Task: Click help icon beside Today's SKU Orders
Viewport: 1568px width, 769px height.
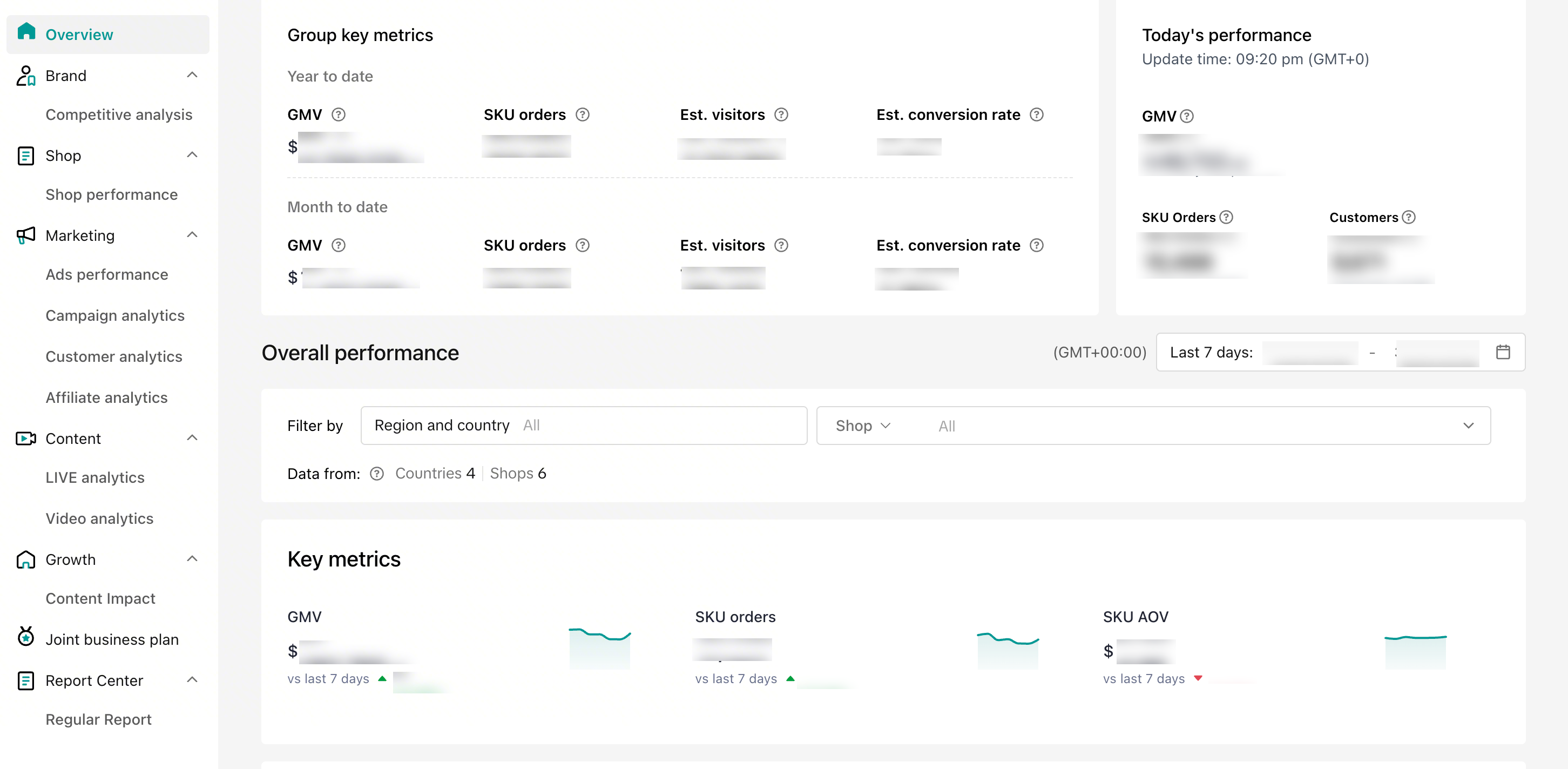Action: click(1227, 218)
